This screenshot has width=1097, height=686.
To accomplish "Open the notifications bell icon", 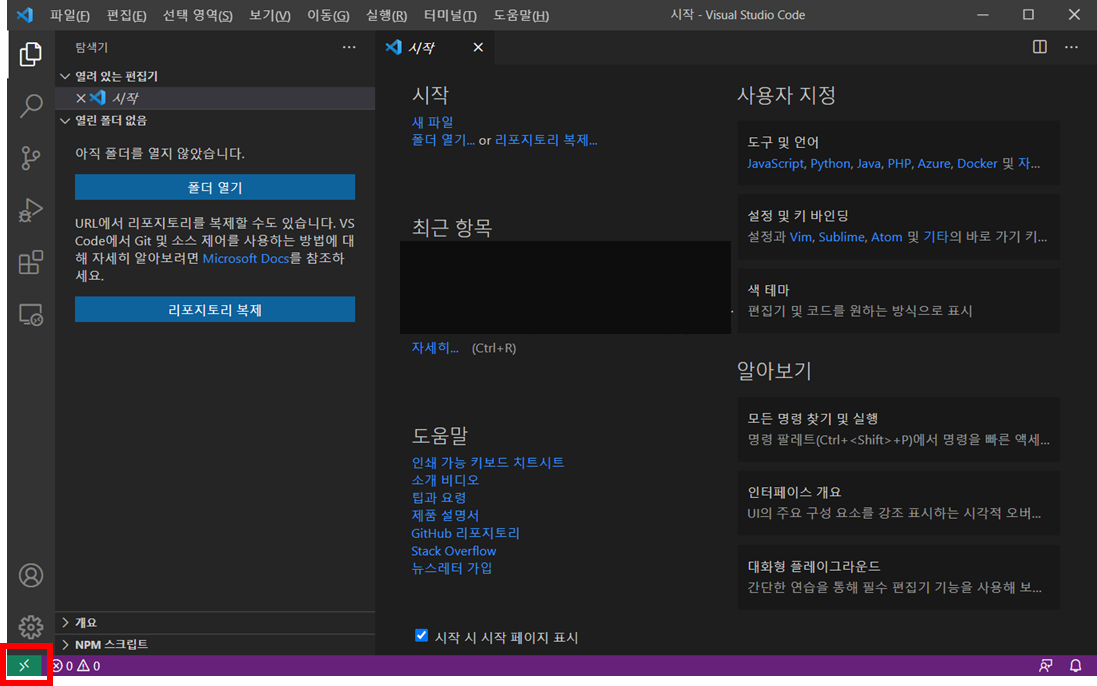I will click(x=1075, y=666).
